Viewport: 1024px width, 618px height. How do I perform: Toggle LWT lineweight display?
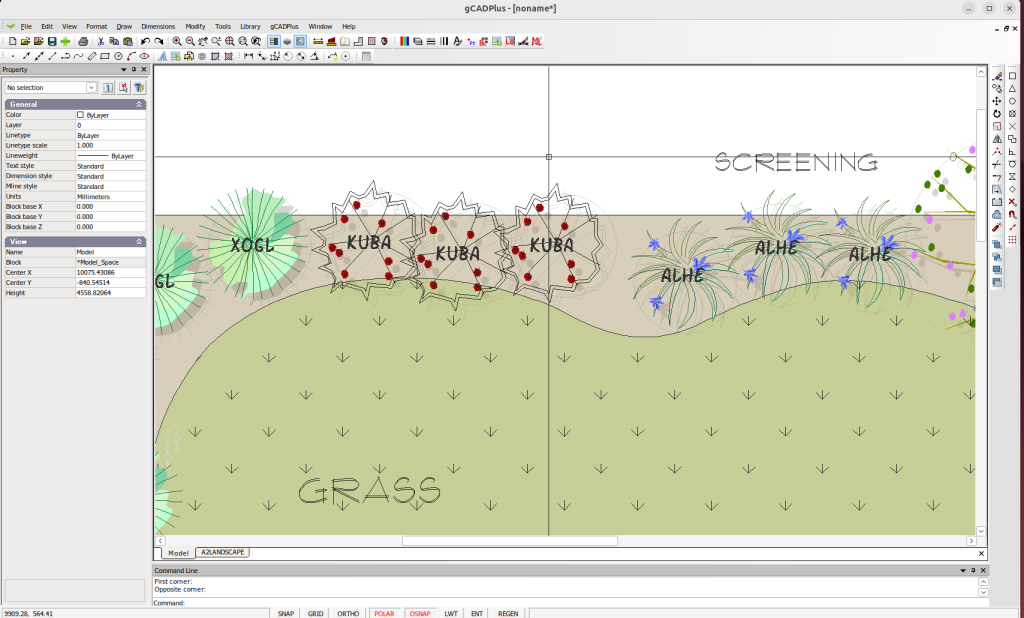451,613
